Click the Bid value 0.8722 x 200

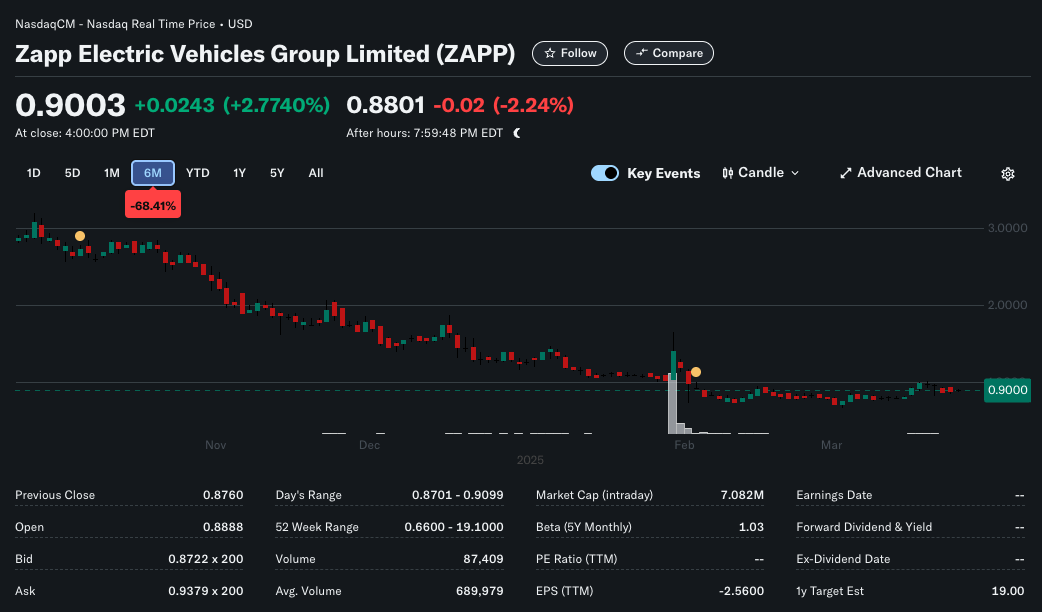pyautogui.click(x=205, y=559)
